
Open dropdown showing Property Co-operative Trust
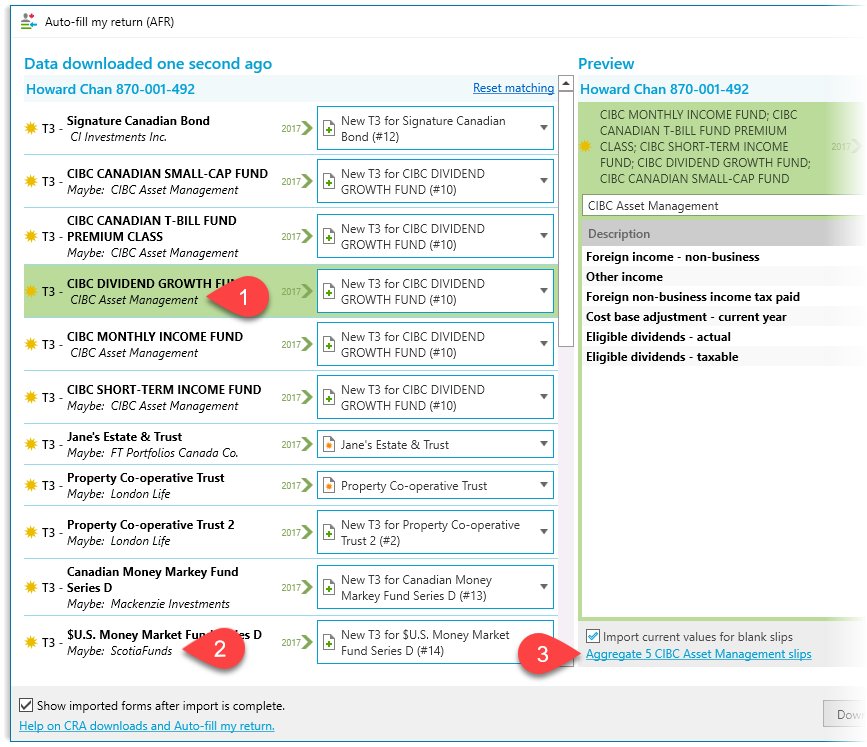(x=435, y=485)
